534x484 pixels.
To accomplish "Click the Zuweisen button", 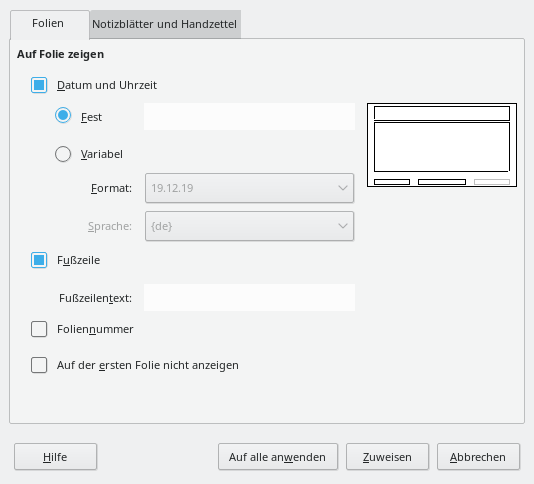I will (x=387, y=457).
